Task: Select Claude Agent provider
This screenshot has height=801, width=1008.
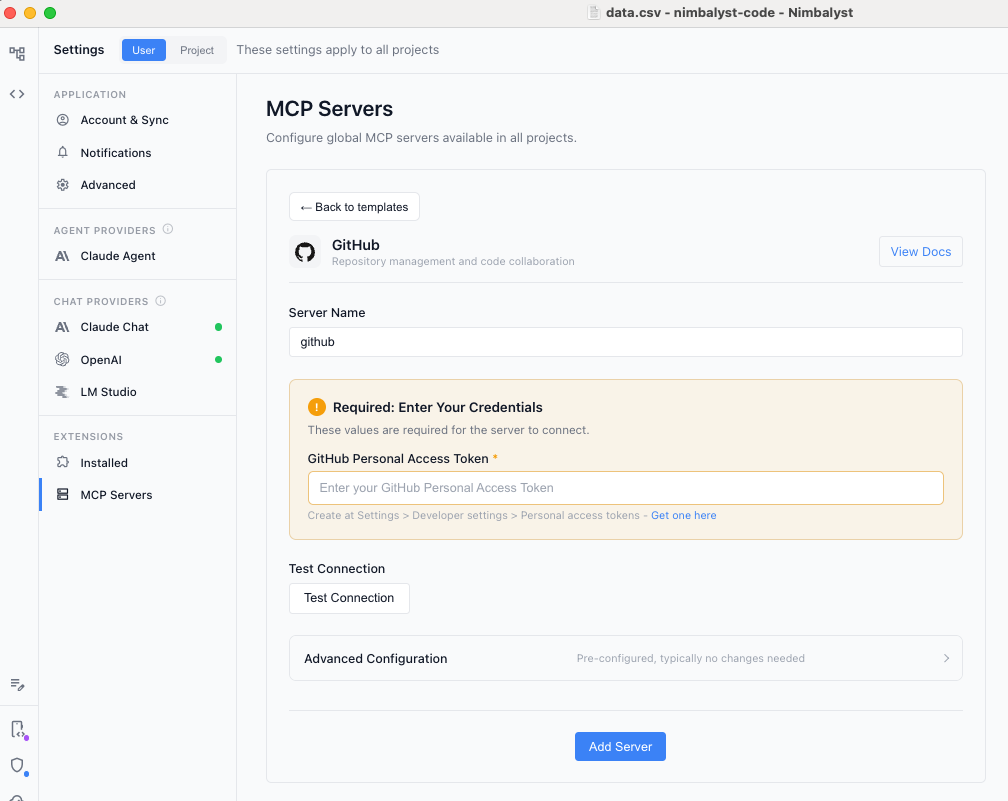Action: [138, 256]
